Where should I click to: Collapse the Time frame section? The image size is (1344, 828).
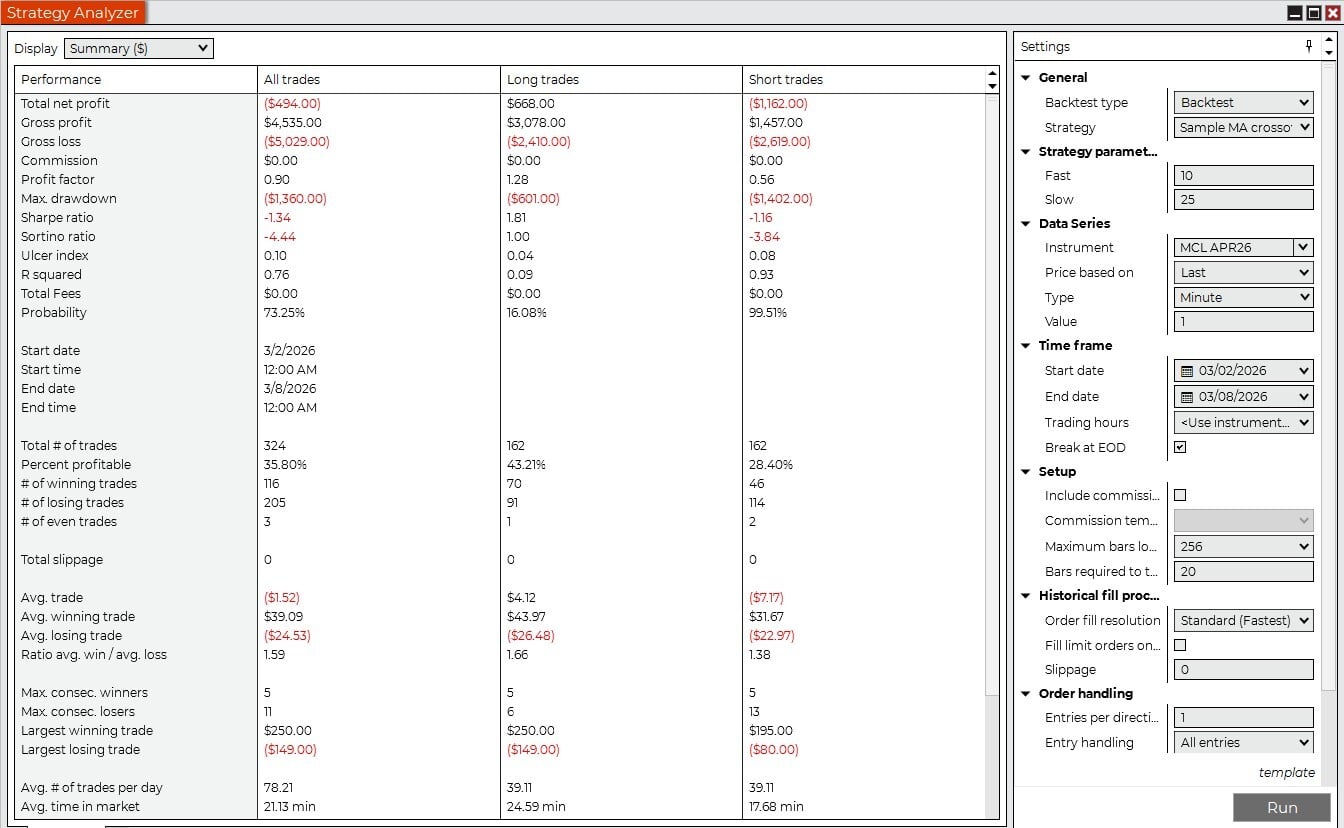point(1026,346)
